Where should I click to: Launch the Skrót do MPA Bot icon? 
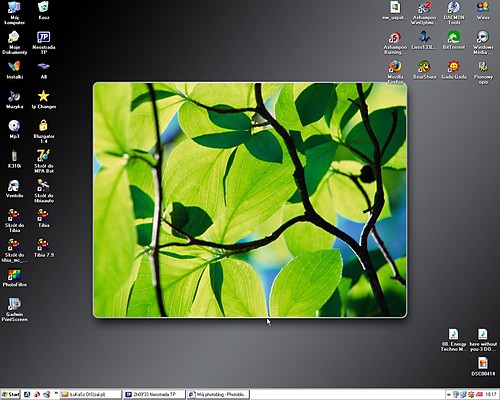tap(44, 161)
